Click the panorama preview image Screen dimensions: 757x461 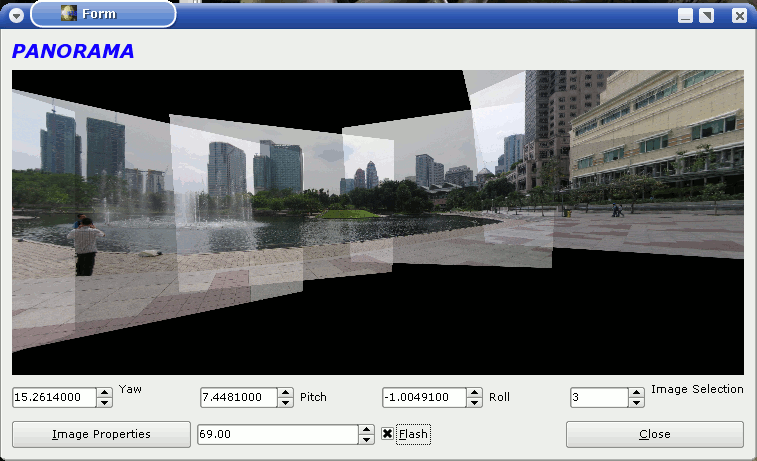(378, 223)
